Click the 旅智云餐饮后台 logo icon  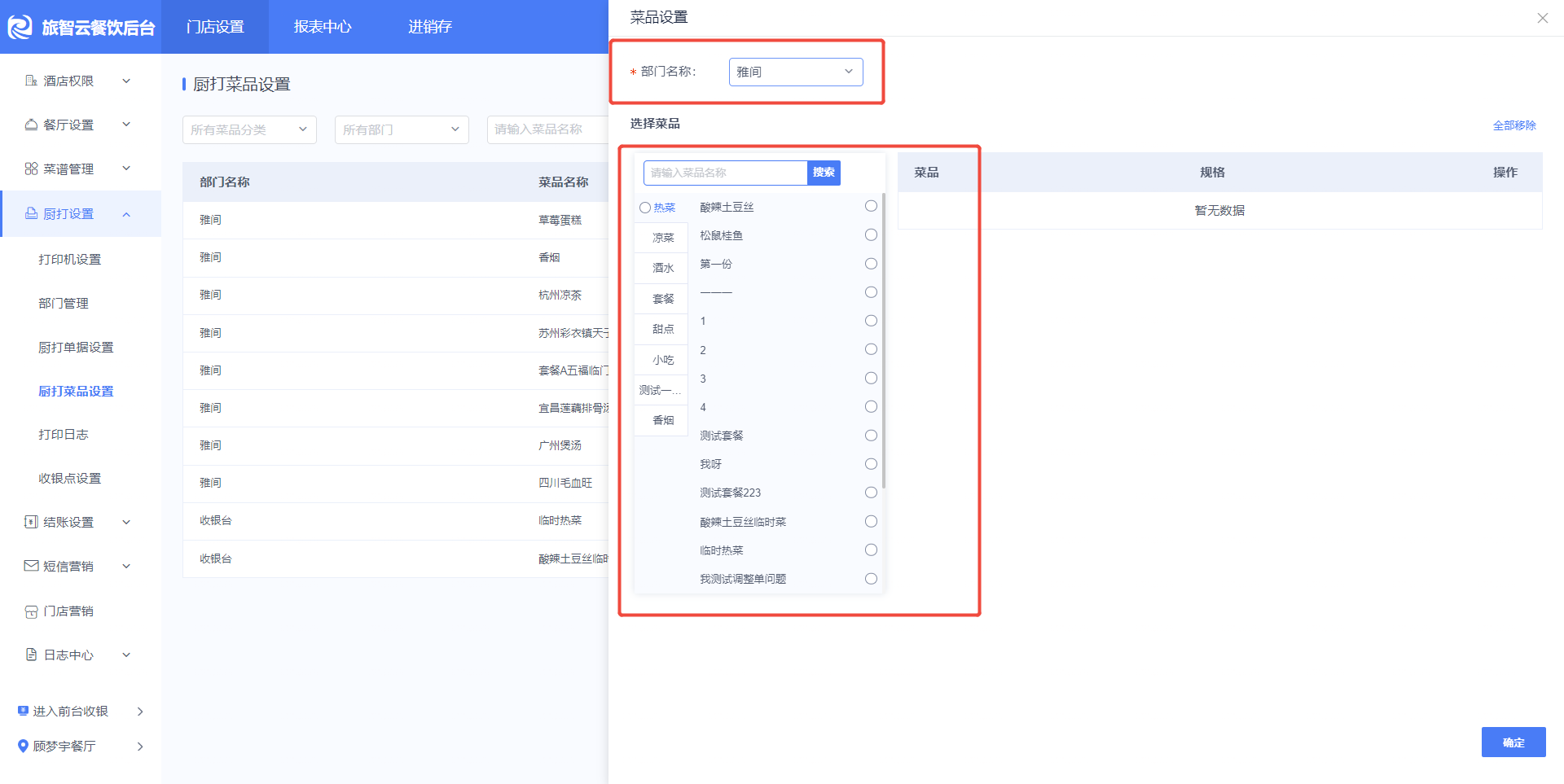[20, 27]
